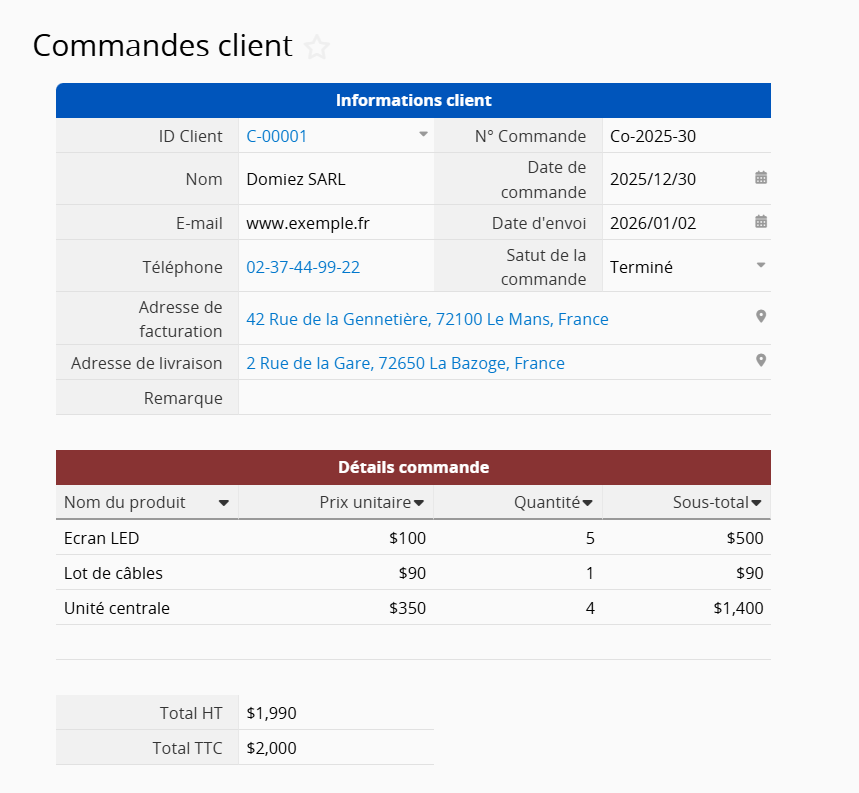Edit the Nom field Domiez SARL
Image resolution: width=859 pixels, height=793 pixels.
(296, 180)
